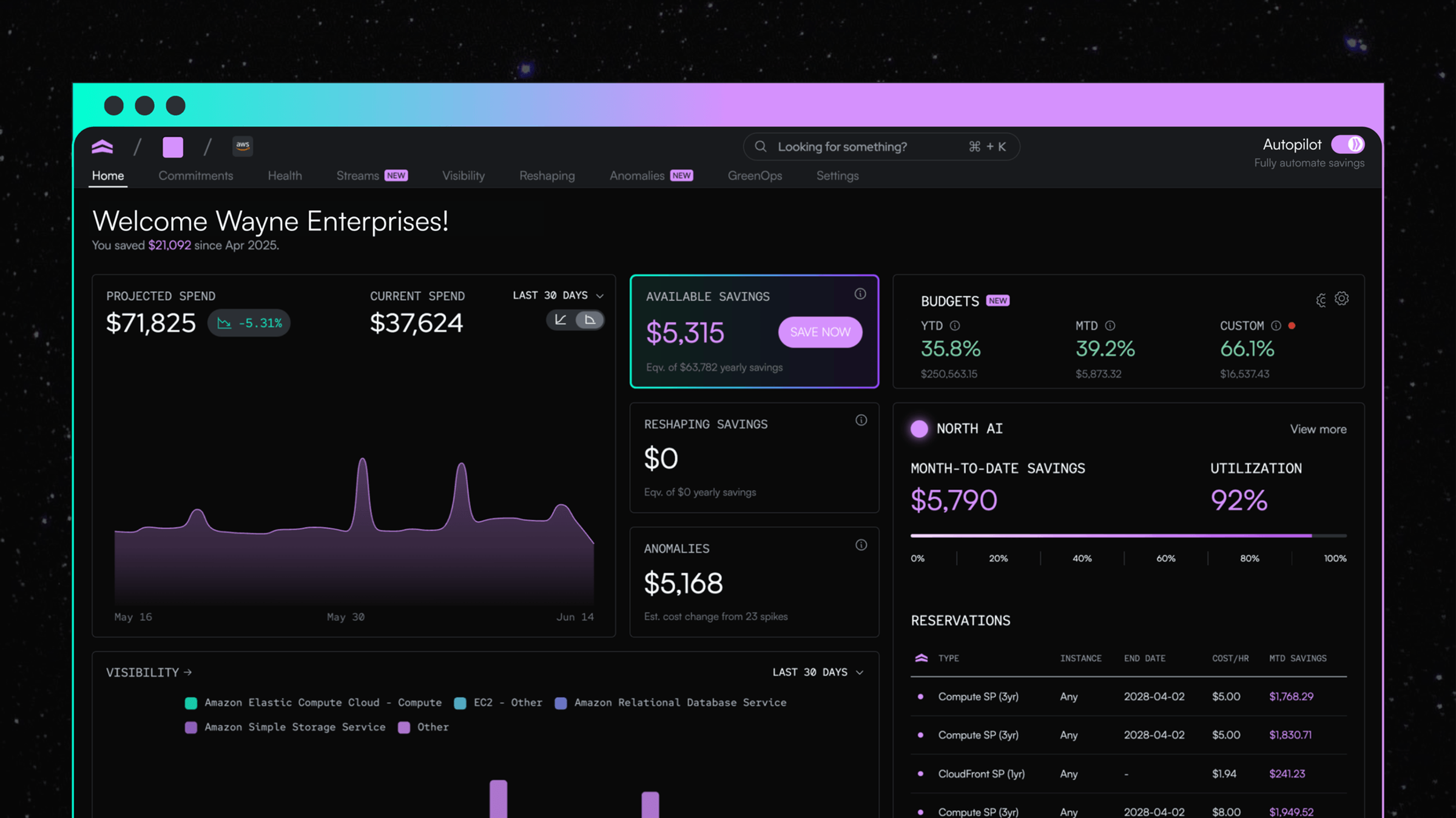The width and height of the screenshot is (1456, 818).
Task: Open the Reshaping tab
Action: pos(547,176)
